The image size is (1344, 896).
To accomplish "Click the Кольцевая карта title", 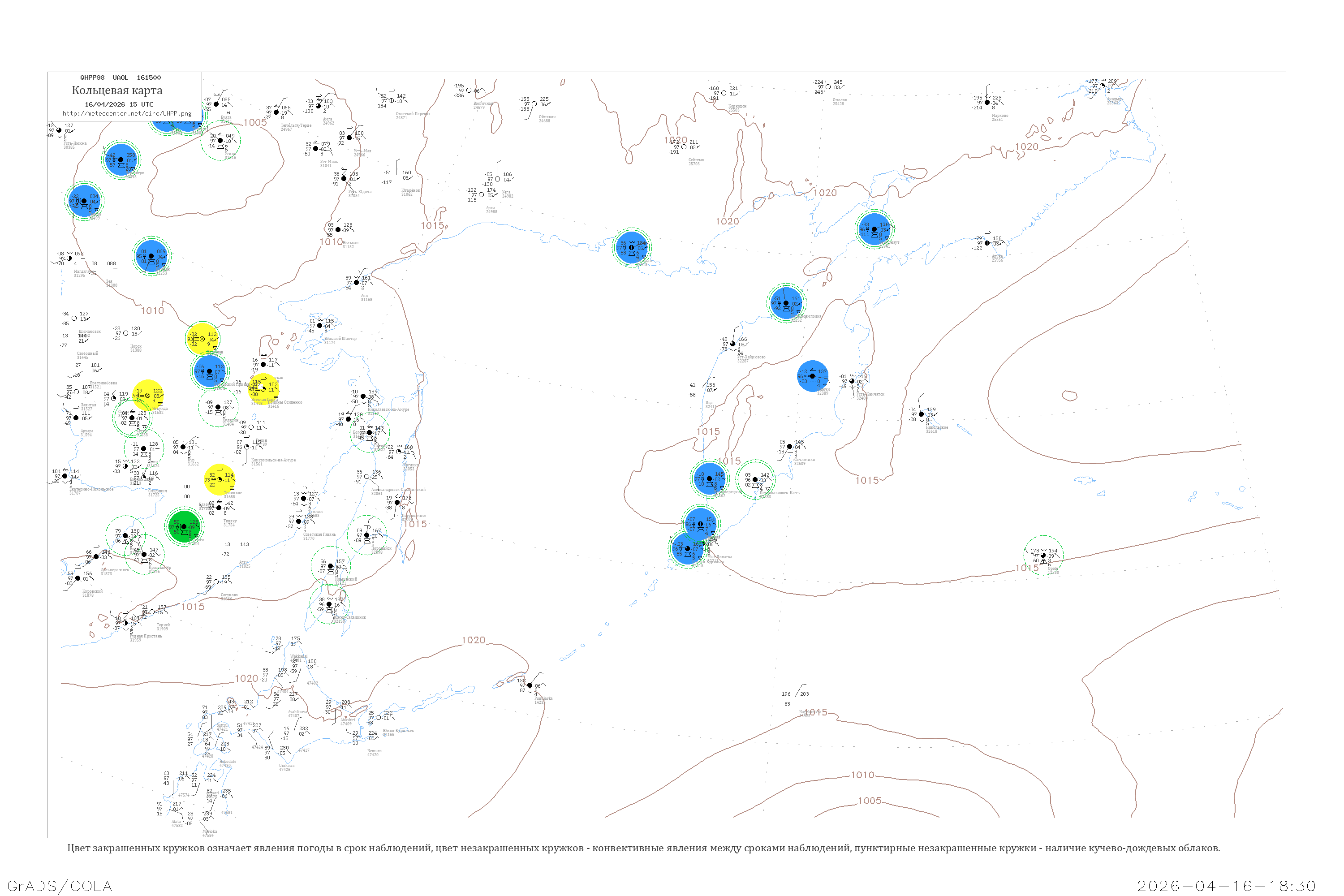I will [117, 90].
